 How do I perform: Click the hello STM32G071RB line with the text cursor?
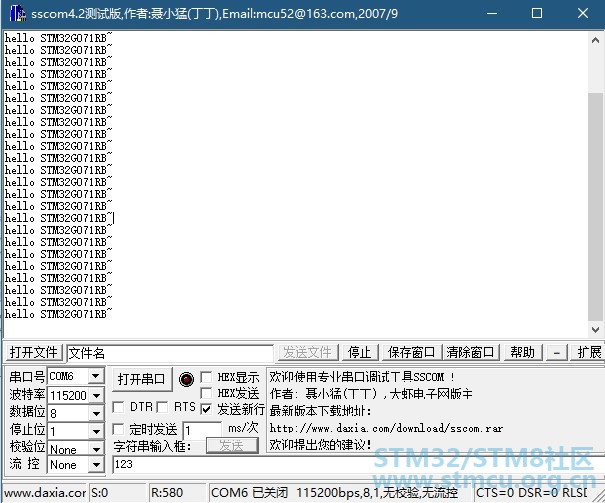coord(59,218)
